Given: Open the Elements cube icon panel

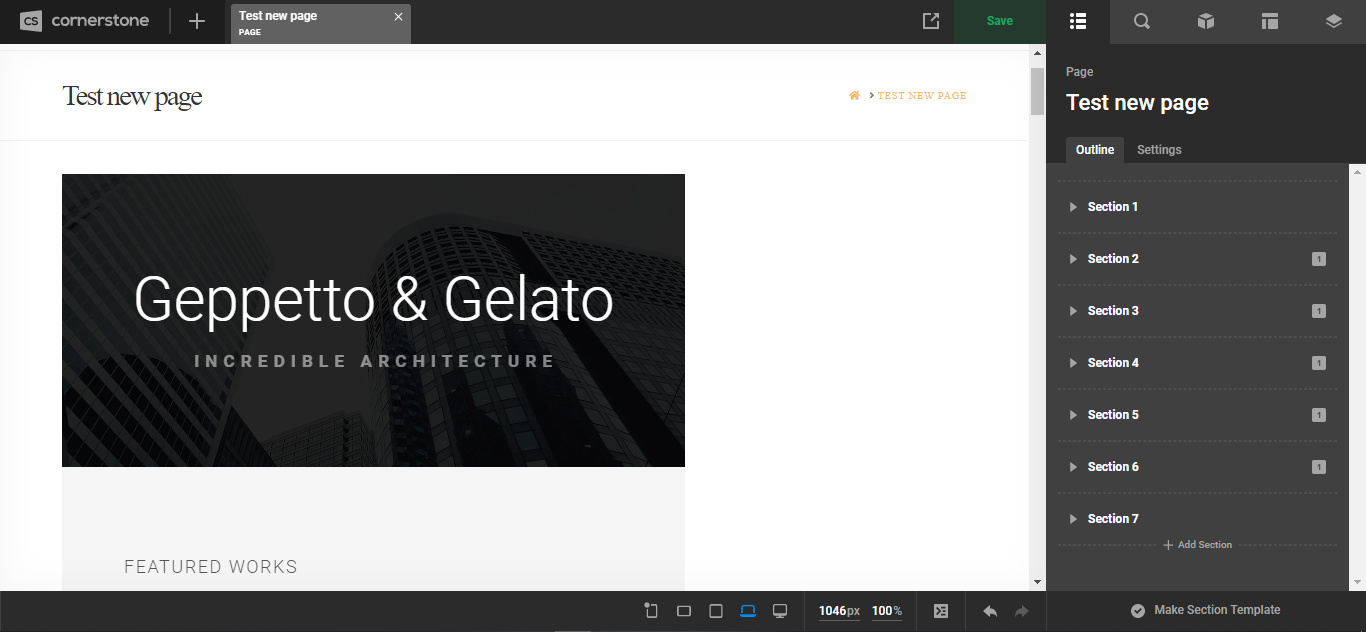Looking at the screenshot, I should coord(1205,21).
